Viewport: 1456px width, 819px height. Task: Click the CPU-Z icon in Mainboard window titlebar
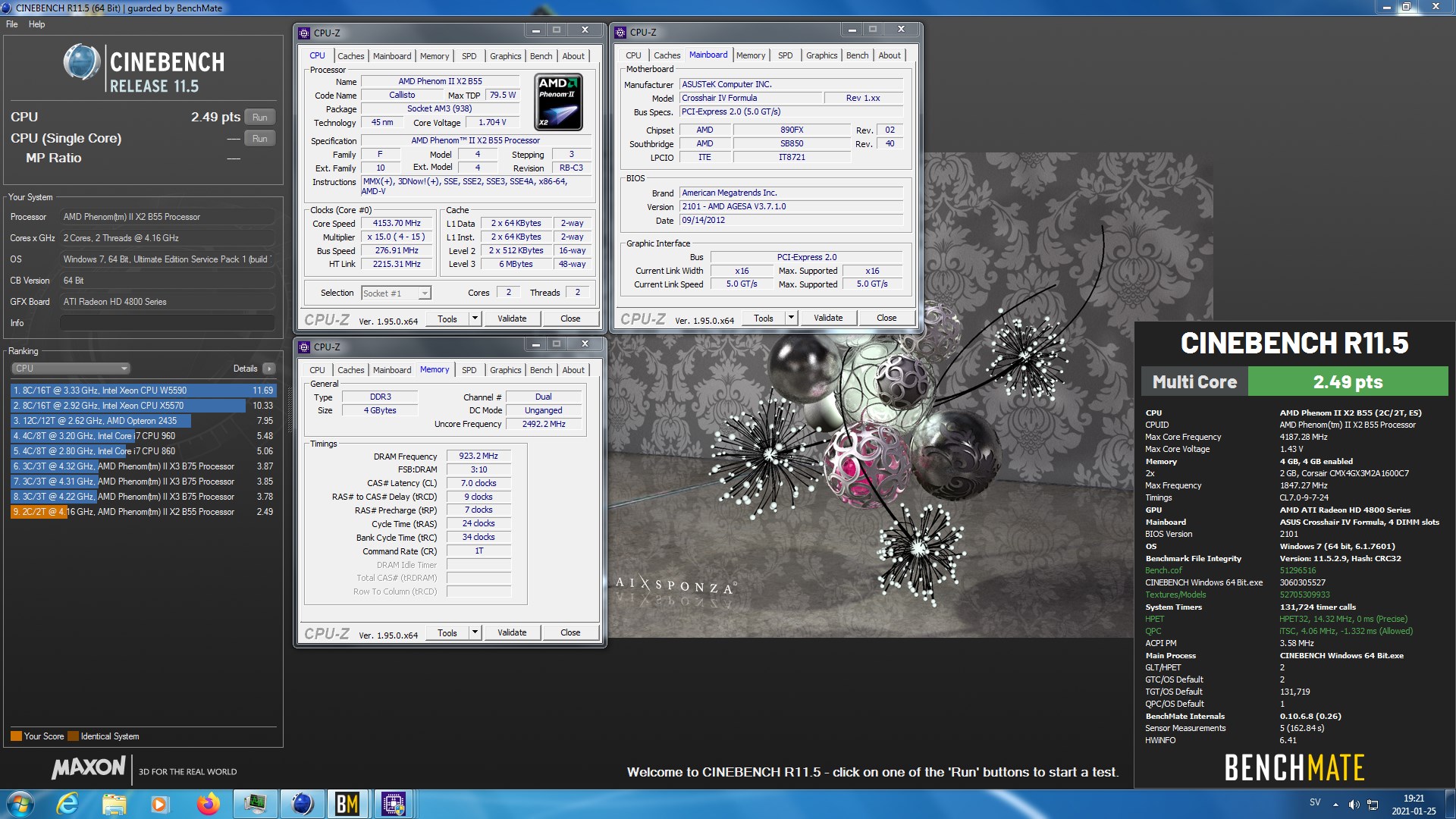pyautogui.click(x=620, y=32)
